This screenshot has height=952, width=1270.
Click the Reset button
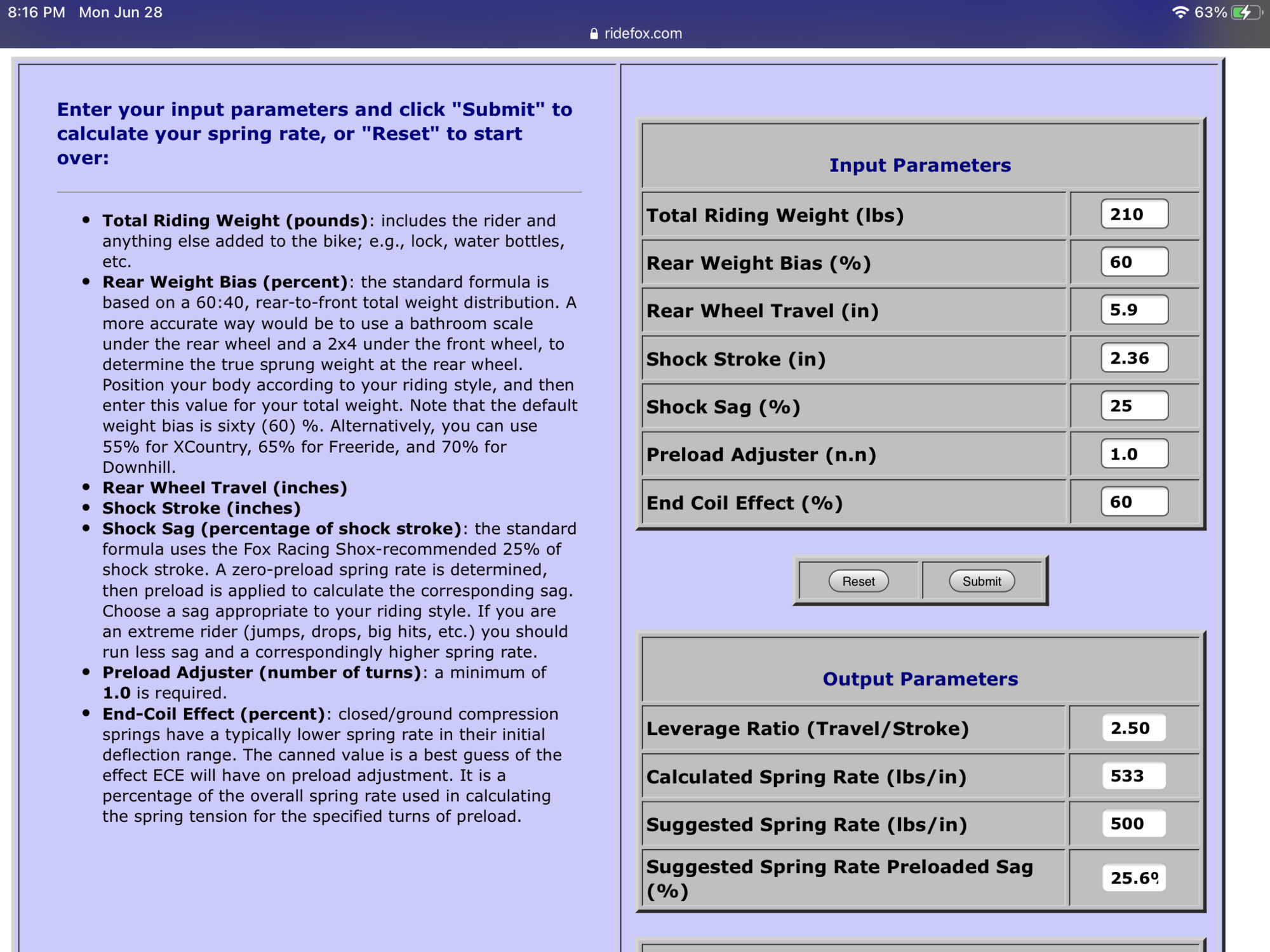[x=858, y=581]
